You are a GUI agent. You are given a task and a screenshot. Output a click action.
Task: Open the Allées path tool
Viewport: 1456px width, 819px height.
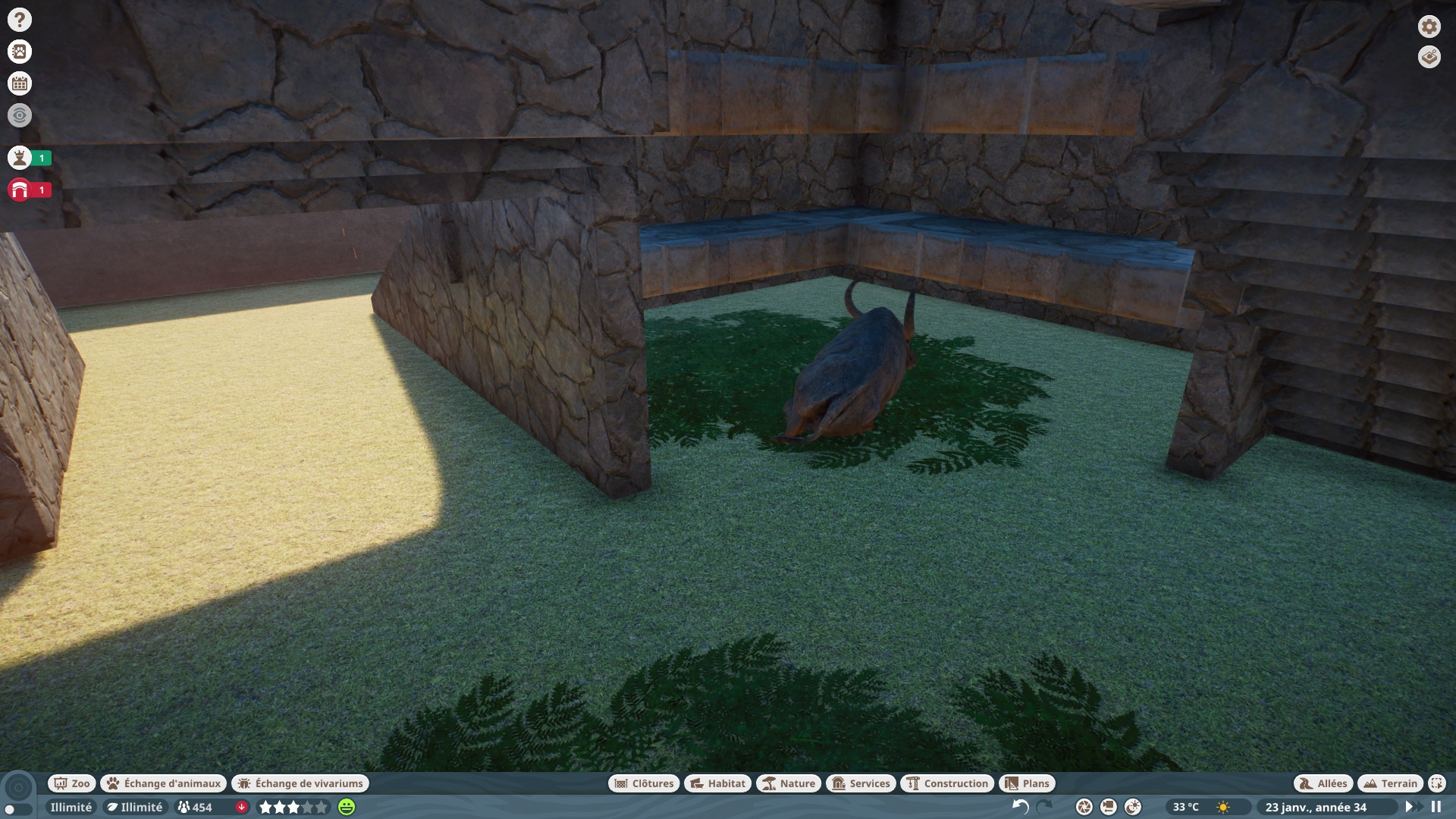click(1323, 783)
